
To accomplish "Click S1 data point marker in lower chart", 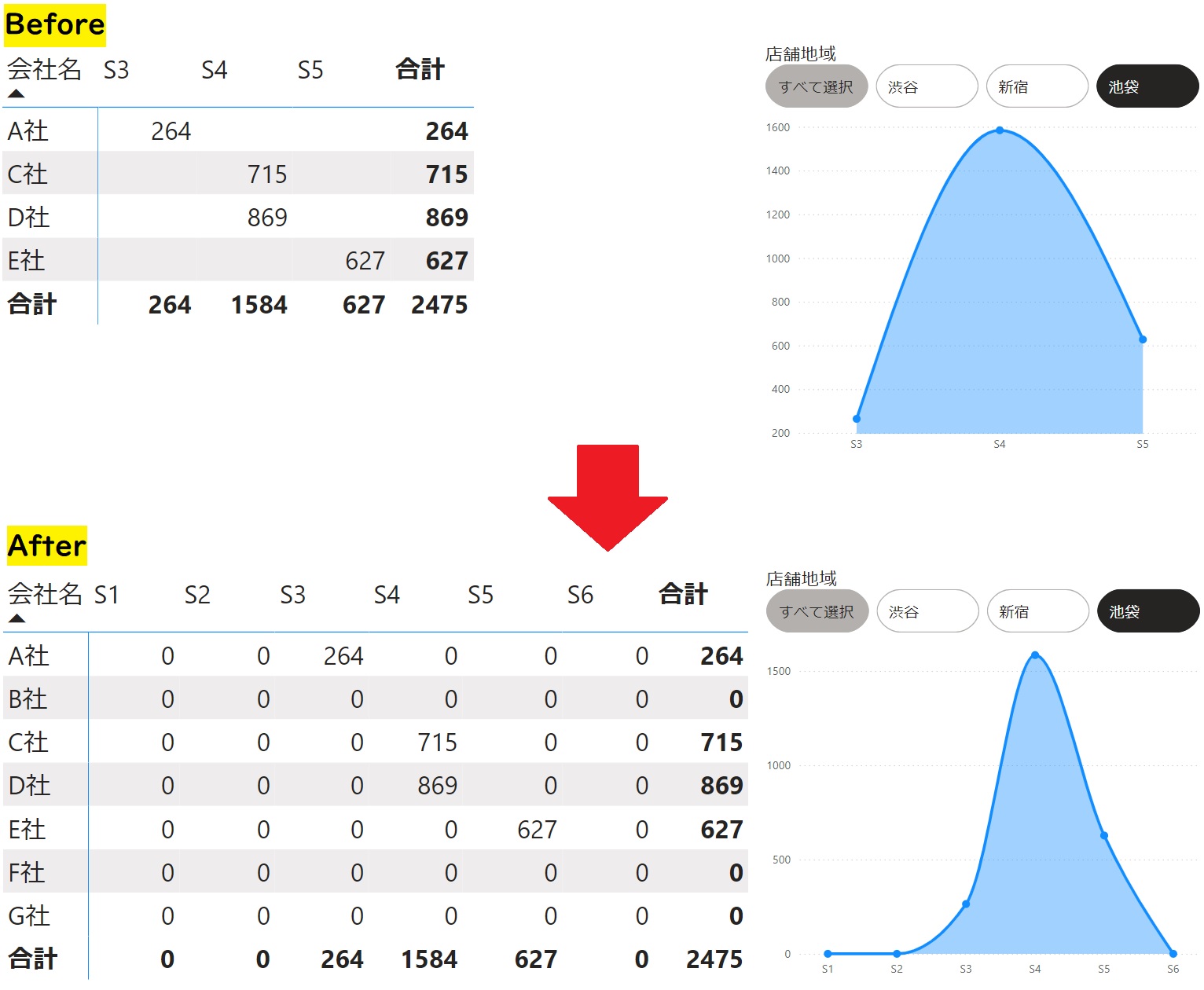I will [828, 954].
